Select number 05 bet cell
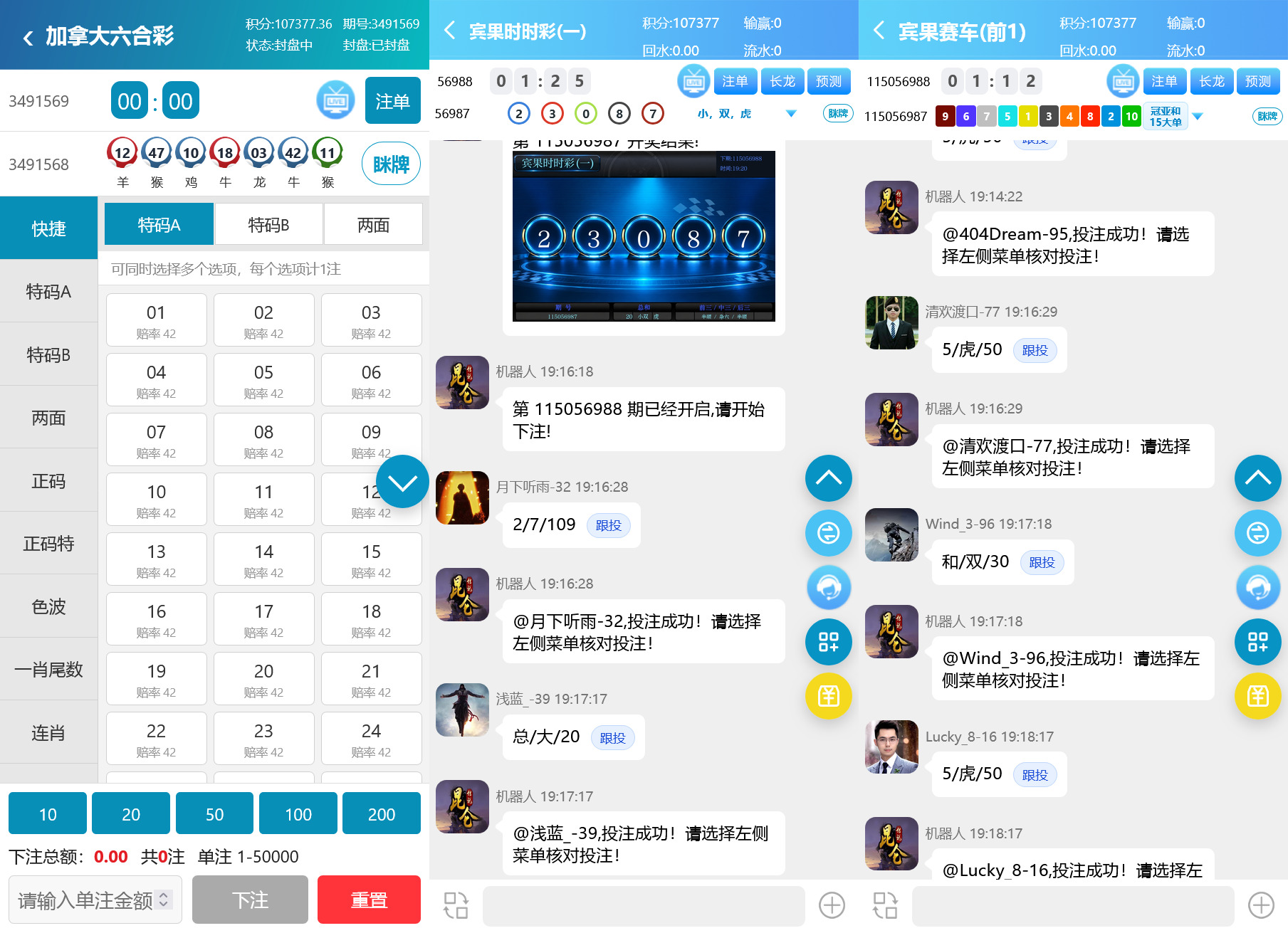Screen dimensions: 1288x933 point(264,381)
